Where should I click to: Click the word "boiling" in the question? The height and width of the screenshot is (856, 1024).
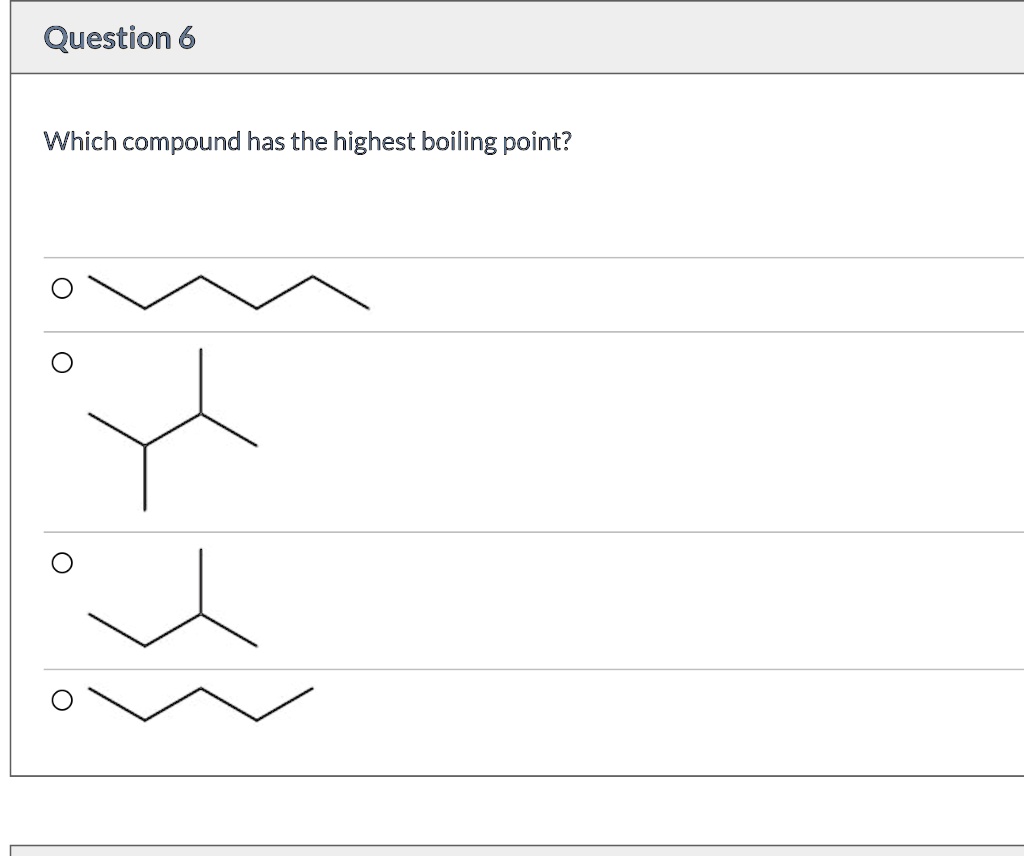(458, 142)
